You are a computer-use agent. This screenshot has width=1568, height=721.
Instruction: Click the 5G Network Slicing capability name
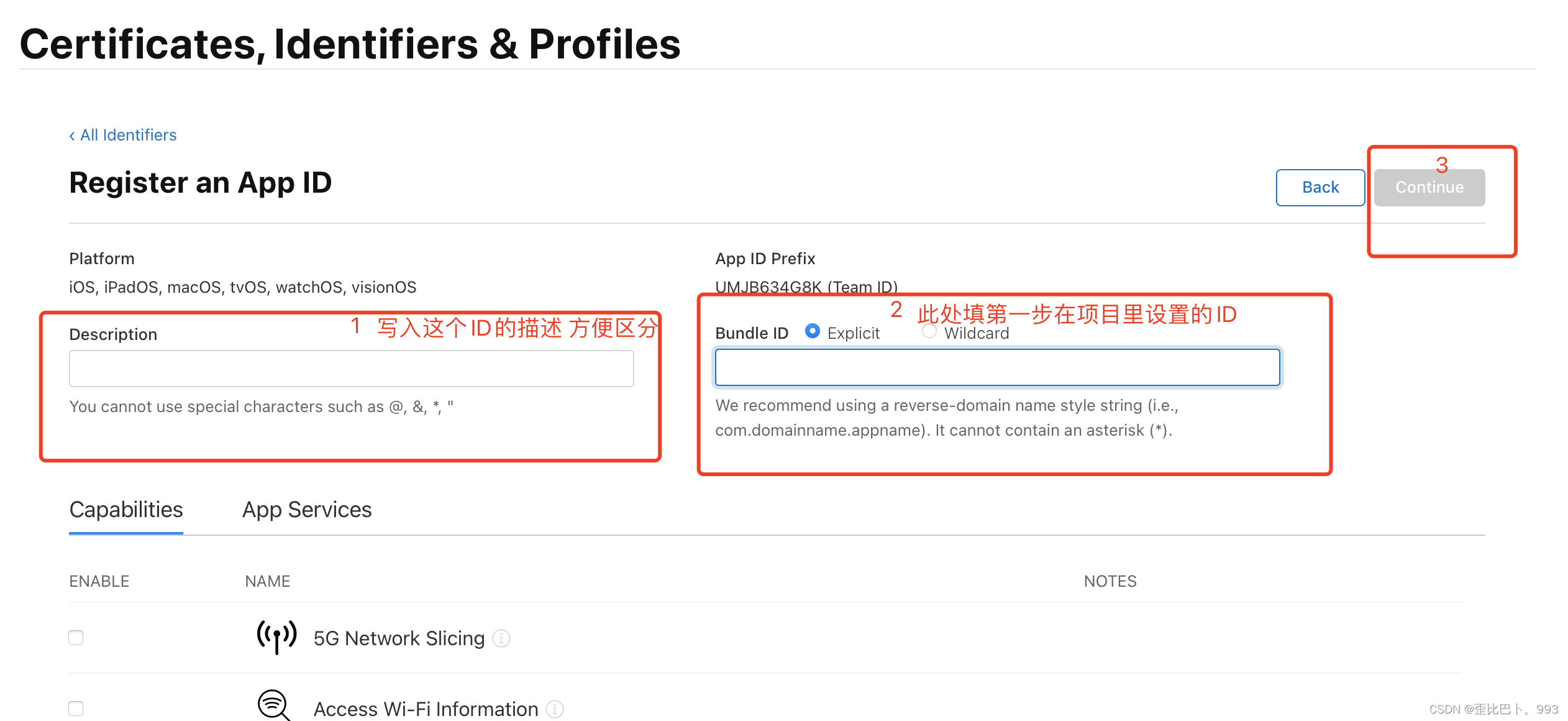tap(399, 638)
